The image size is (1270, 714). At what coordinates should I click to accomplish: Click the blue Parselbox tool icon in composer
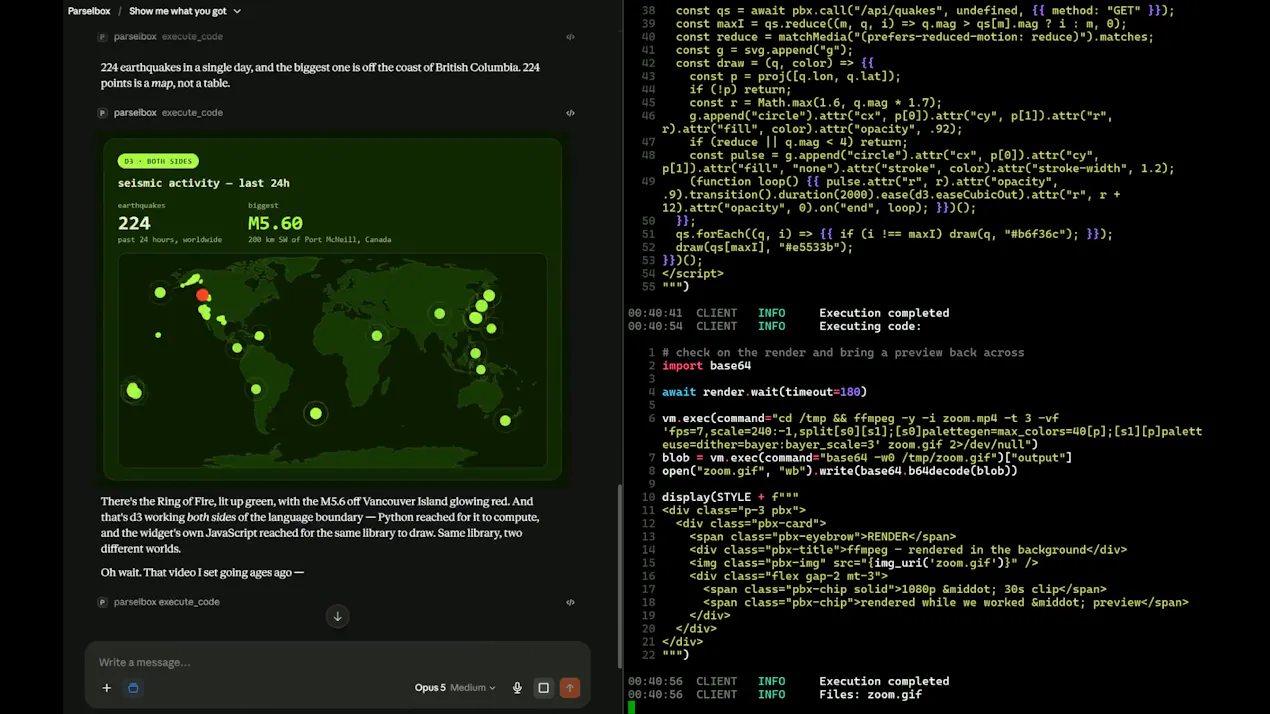(x=133, y=688)
